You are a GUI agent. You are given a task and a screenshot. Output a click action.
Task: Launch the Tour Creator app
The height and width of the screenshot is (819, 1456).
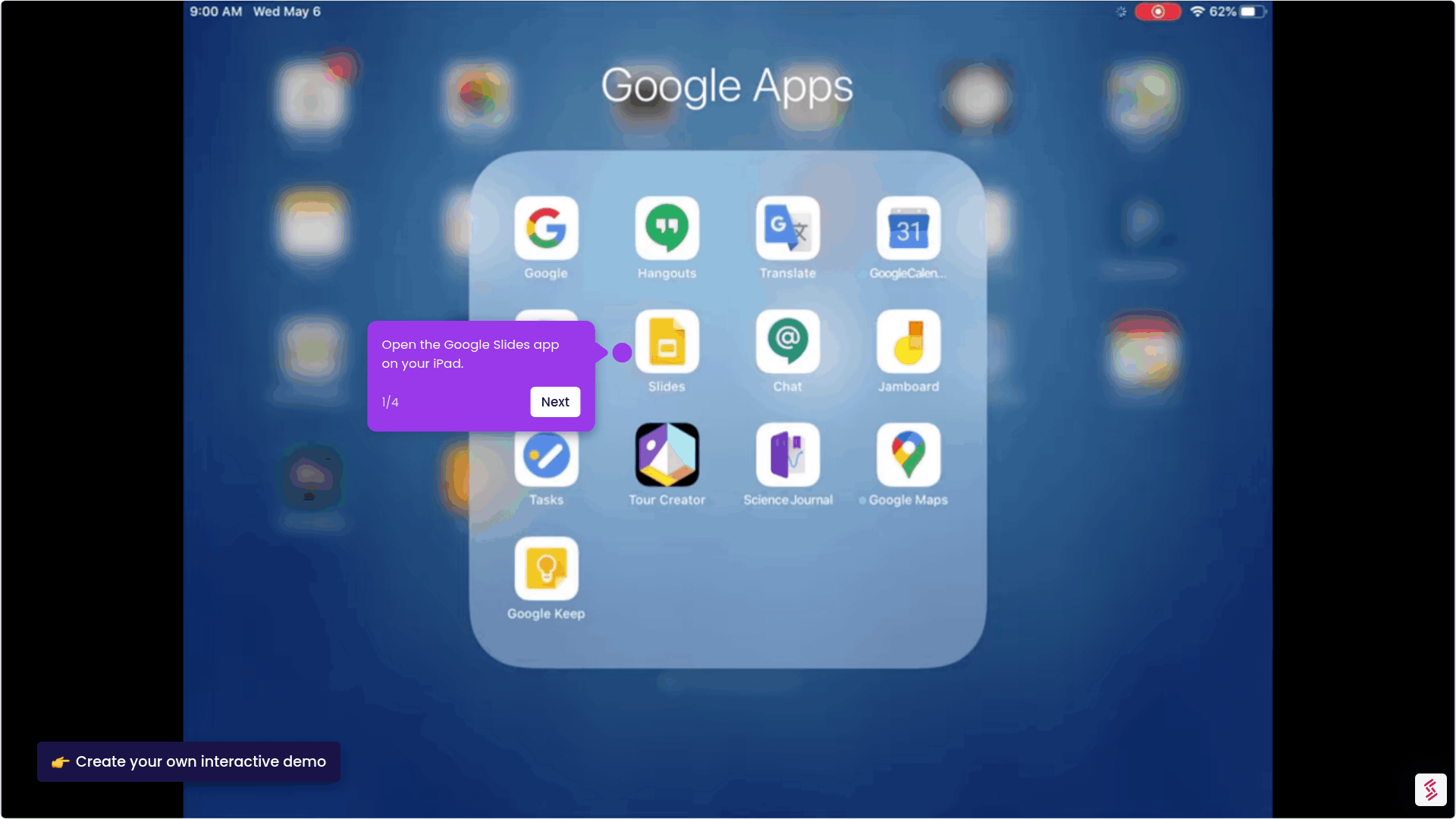[x=667, y=455]
